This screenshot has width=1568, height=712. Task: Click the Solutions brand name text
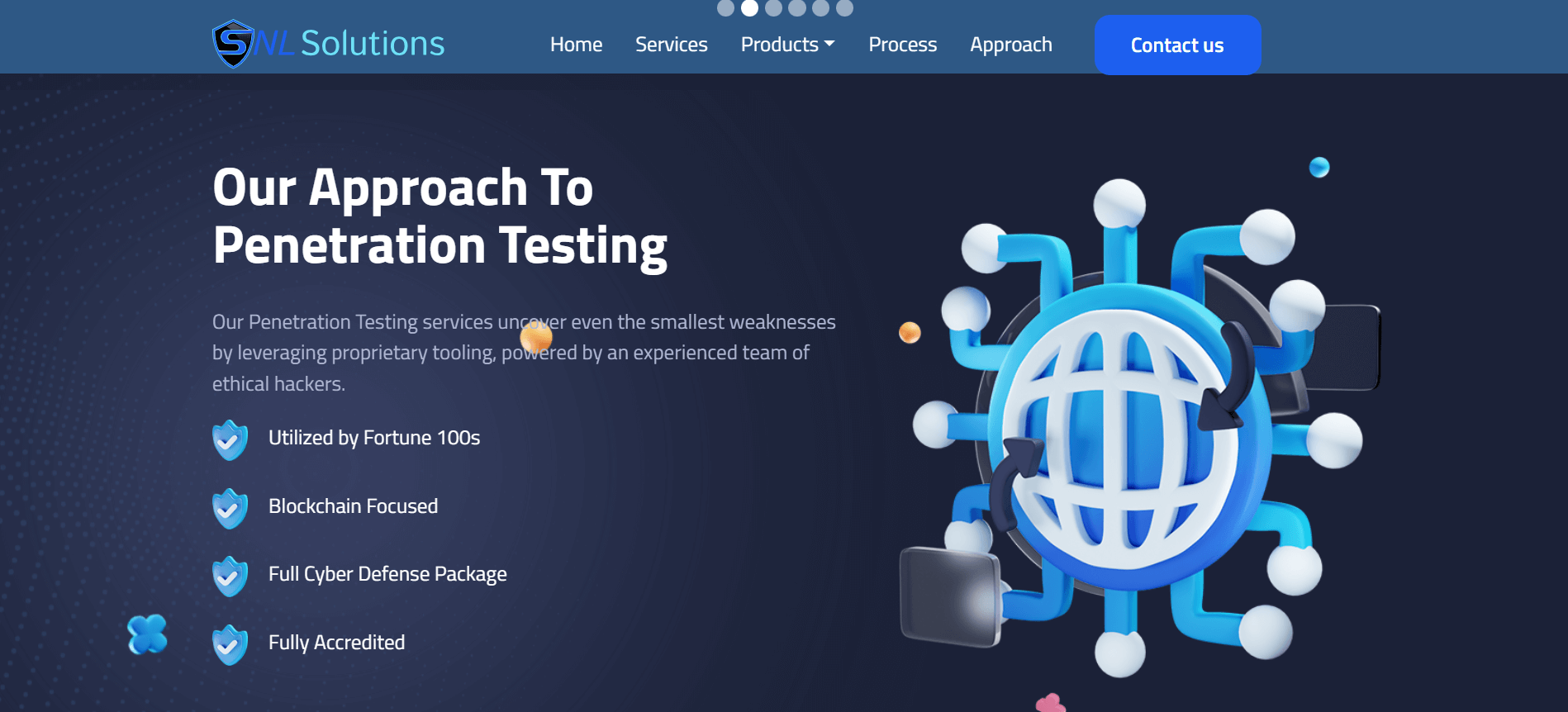[x=372, y=43]
